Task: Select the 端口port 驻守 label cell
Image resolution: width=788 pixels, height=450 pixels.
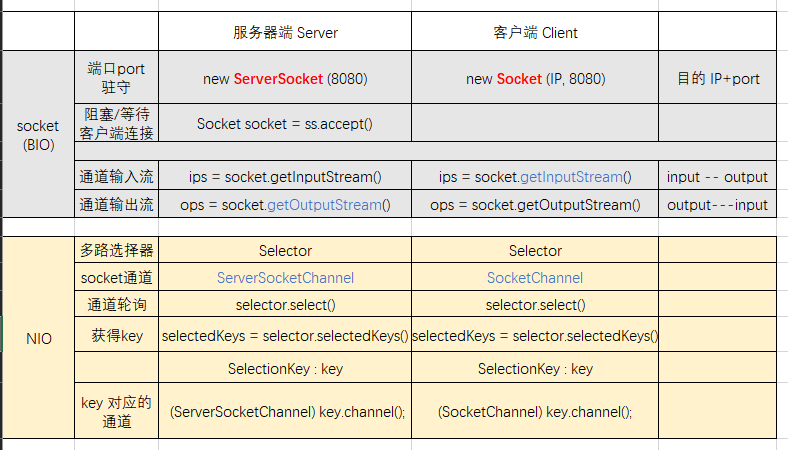Action: coord(116,78)
